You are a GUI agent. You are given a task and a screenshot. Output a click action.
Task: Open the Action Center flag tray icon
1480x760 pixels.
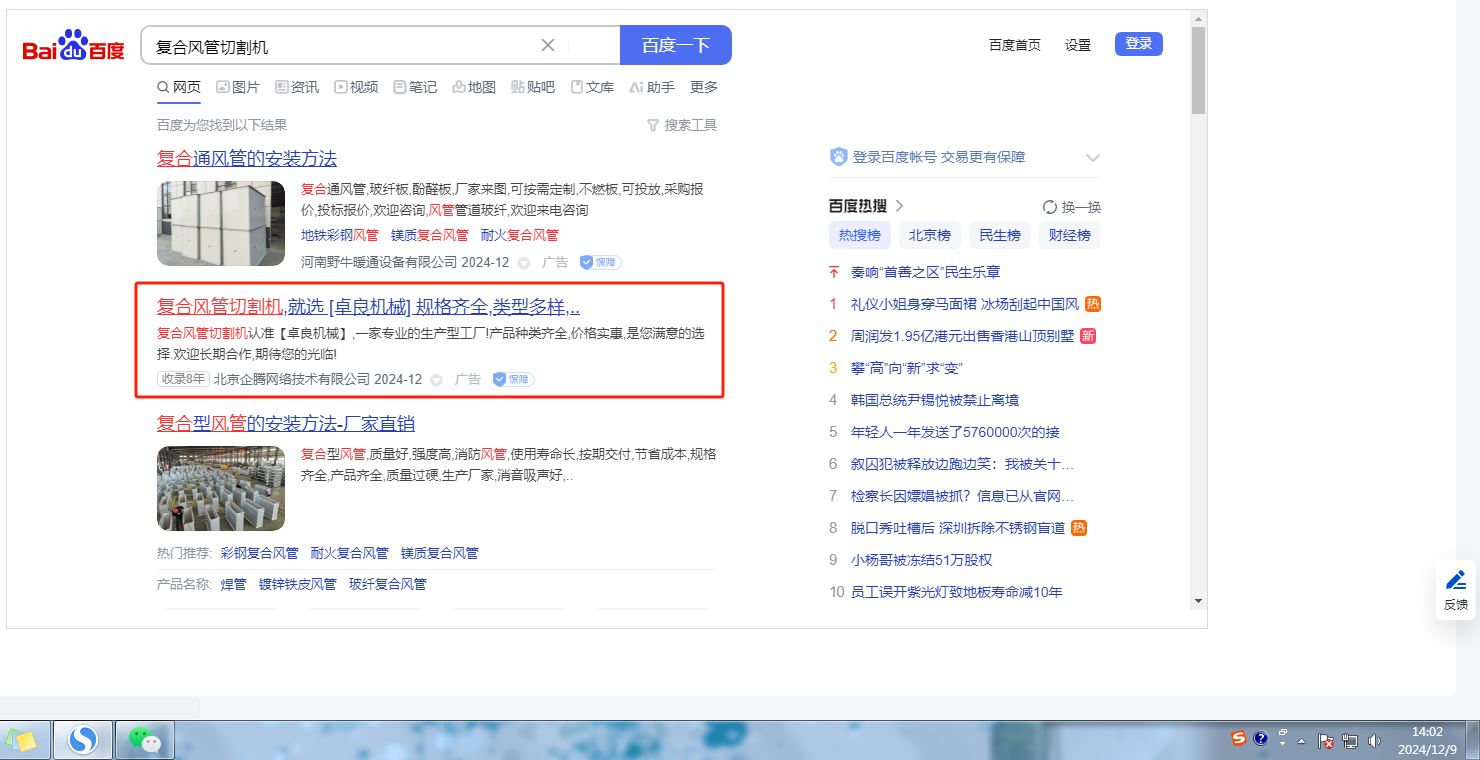(1326, 741)
